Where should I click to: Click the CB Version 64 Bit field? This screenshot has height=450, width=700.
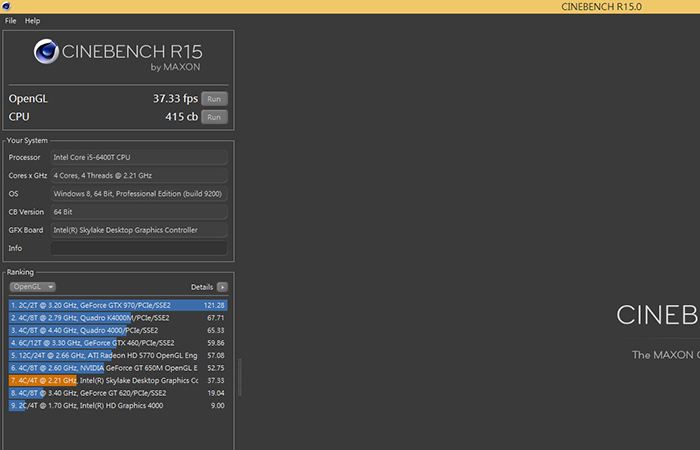pos(139,212)
